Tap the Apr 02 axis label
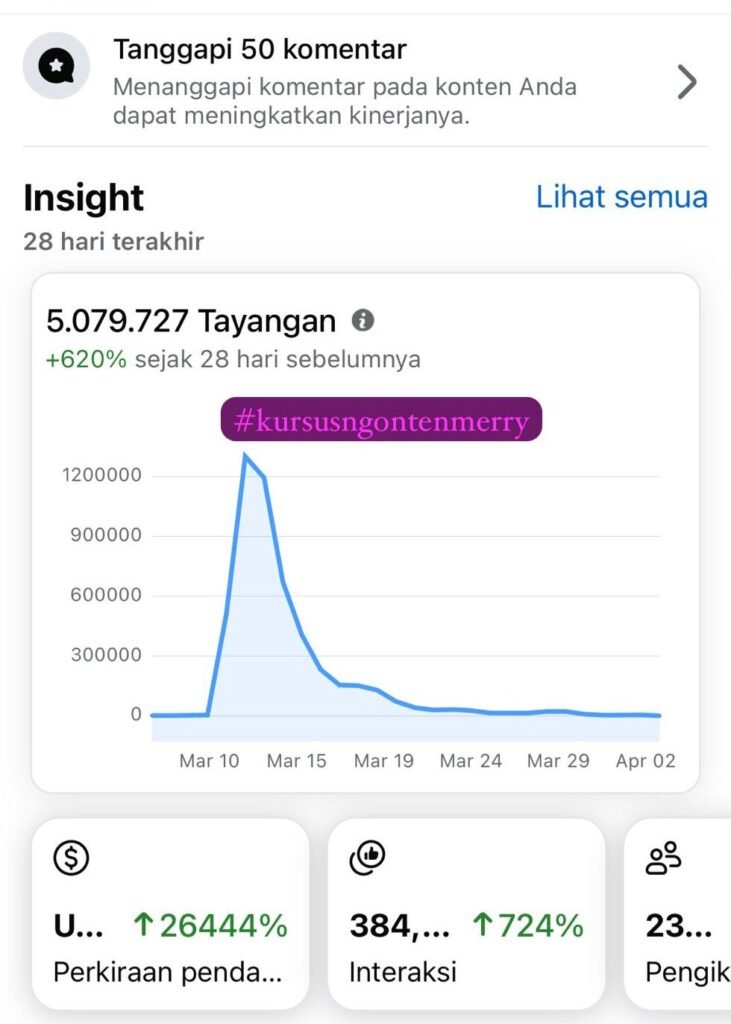The height and width of the screenshot is (1024, 731). (x=645, y=761)
